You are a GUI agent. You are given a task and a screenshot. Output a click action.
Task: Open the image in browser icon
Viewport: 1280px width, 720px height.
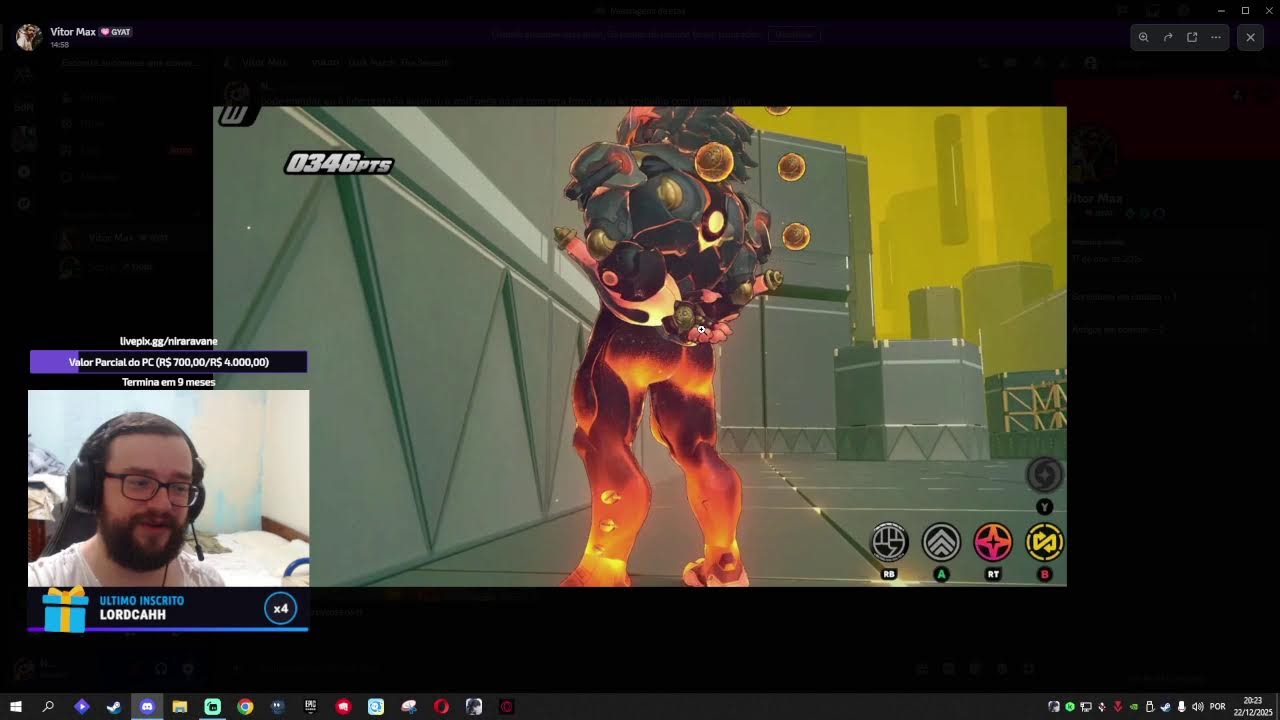[x=1192, y=37]
